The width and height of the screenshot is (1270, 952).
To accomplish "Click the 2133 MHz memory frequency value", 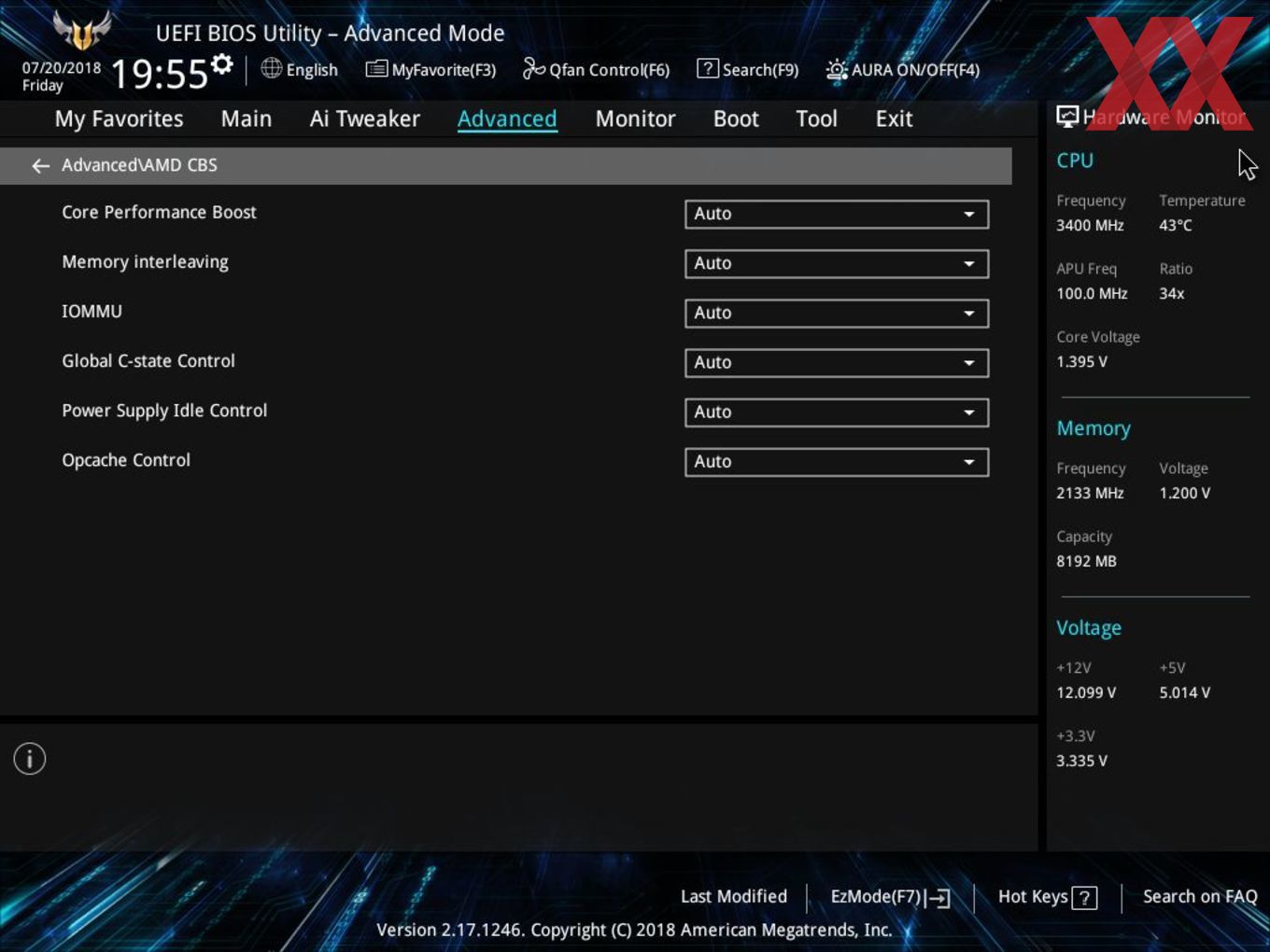I will (x=1090, y=493).
